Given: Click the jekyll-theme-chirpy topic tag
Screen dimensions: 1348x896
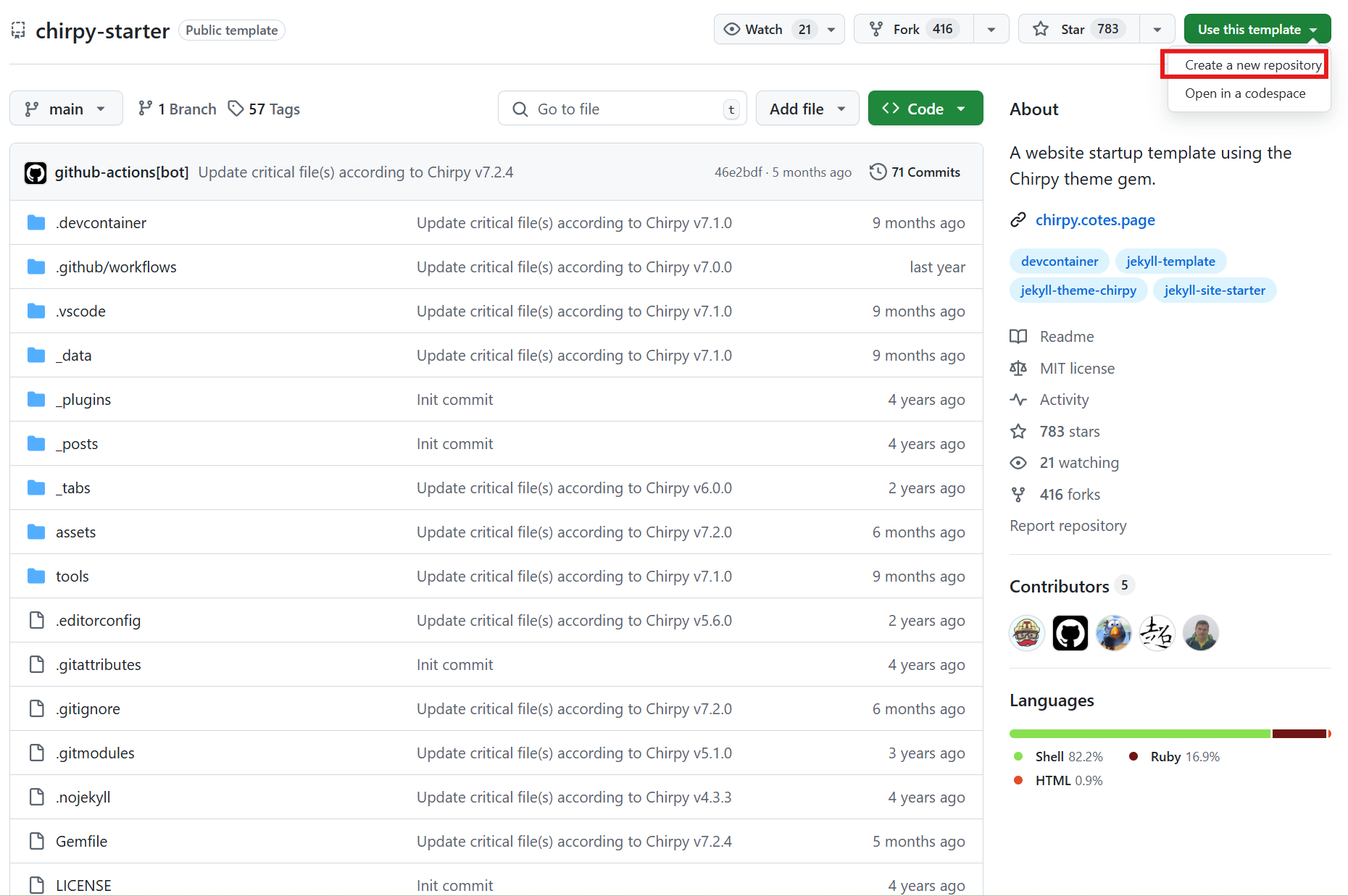Looking at the screenshot, I should (1078, 290).
